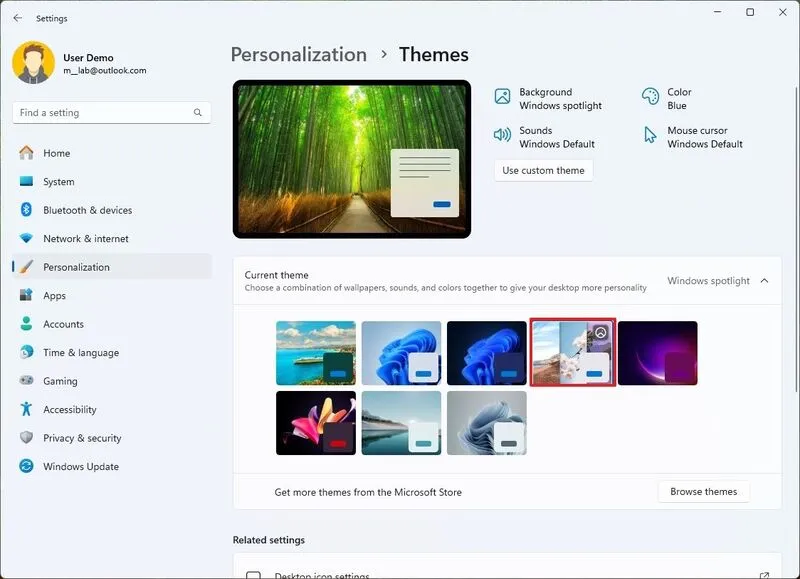The width and height of the screenshot is (800, 579).
Task: Open the Accounts settings label
Action: coord(63,324)
